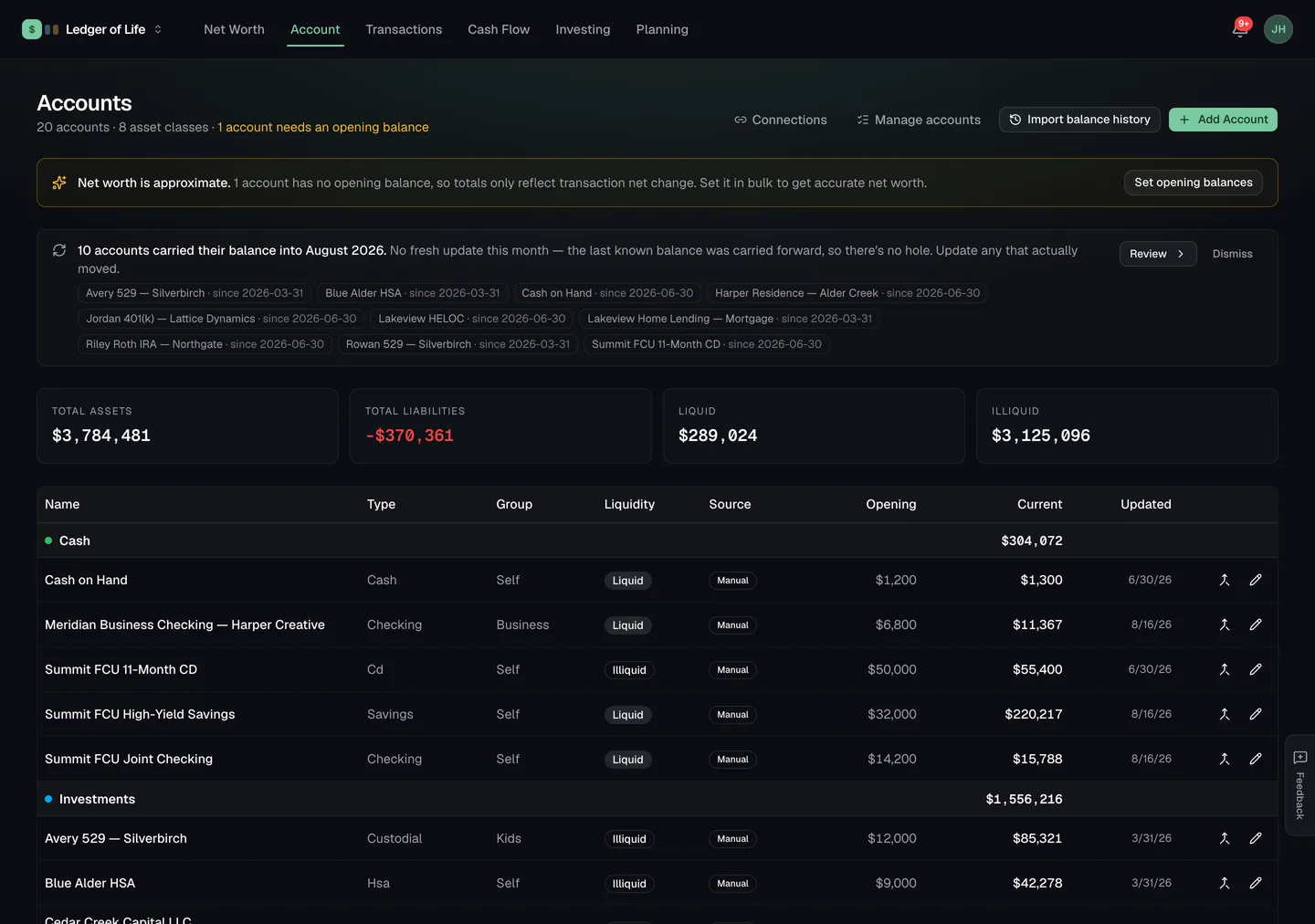Update balance icon for Meridian Business Checking
The width and height of the screenshot is (1315, 924).
point(1225,625)
